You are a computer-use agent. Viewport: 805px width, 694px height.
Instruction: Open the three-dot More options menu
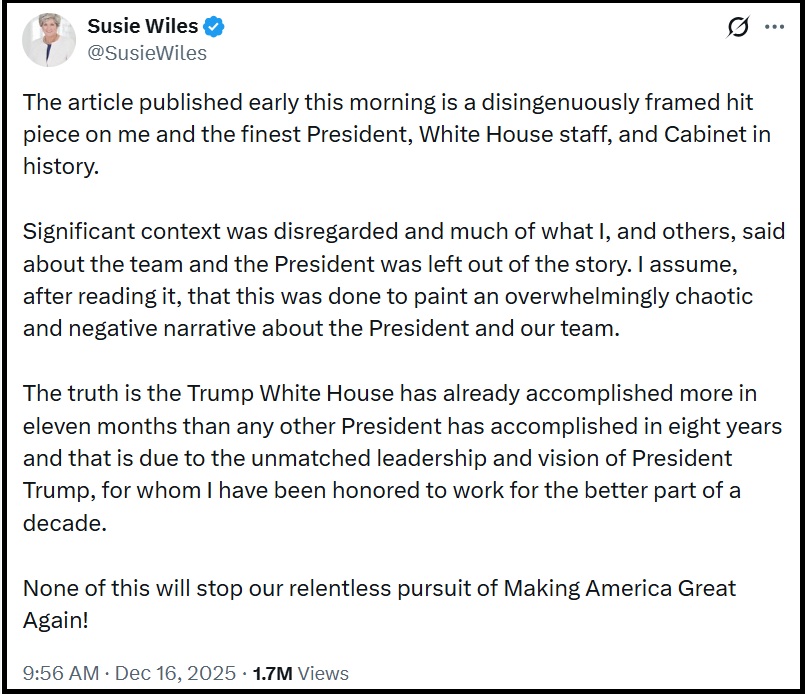point(774,28)
